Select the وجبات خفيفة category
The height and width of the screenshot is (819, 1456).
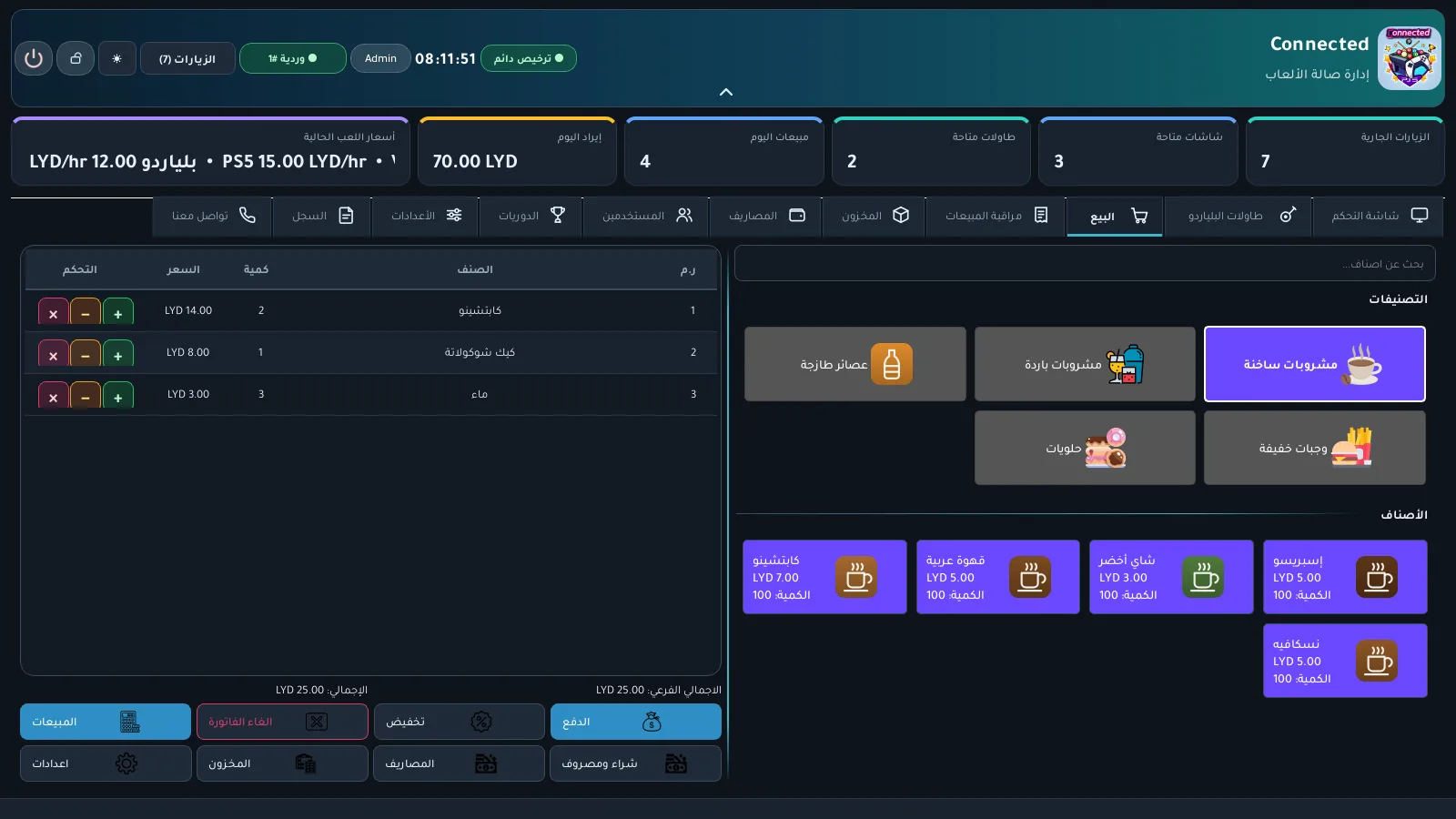[1315, 448]
